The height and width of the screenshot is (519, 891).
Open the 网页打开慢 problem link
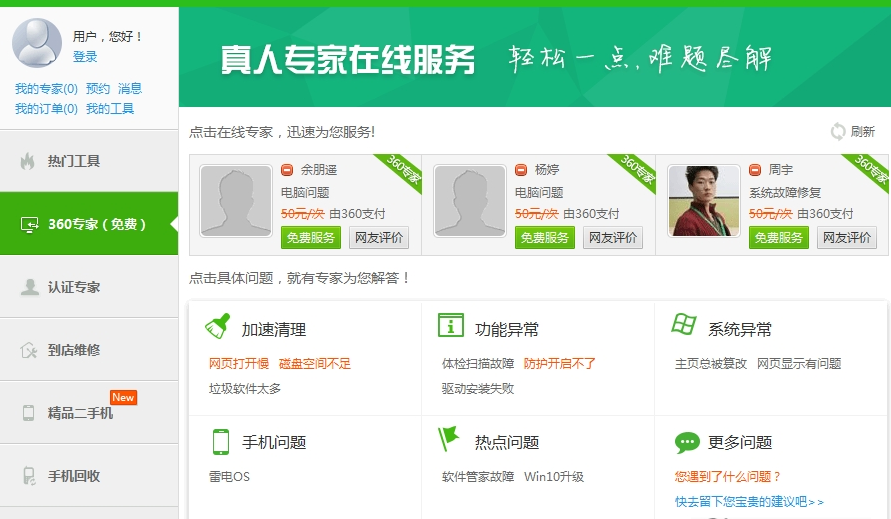coord(238,364)
